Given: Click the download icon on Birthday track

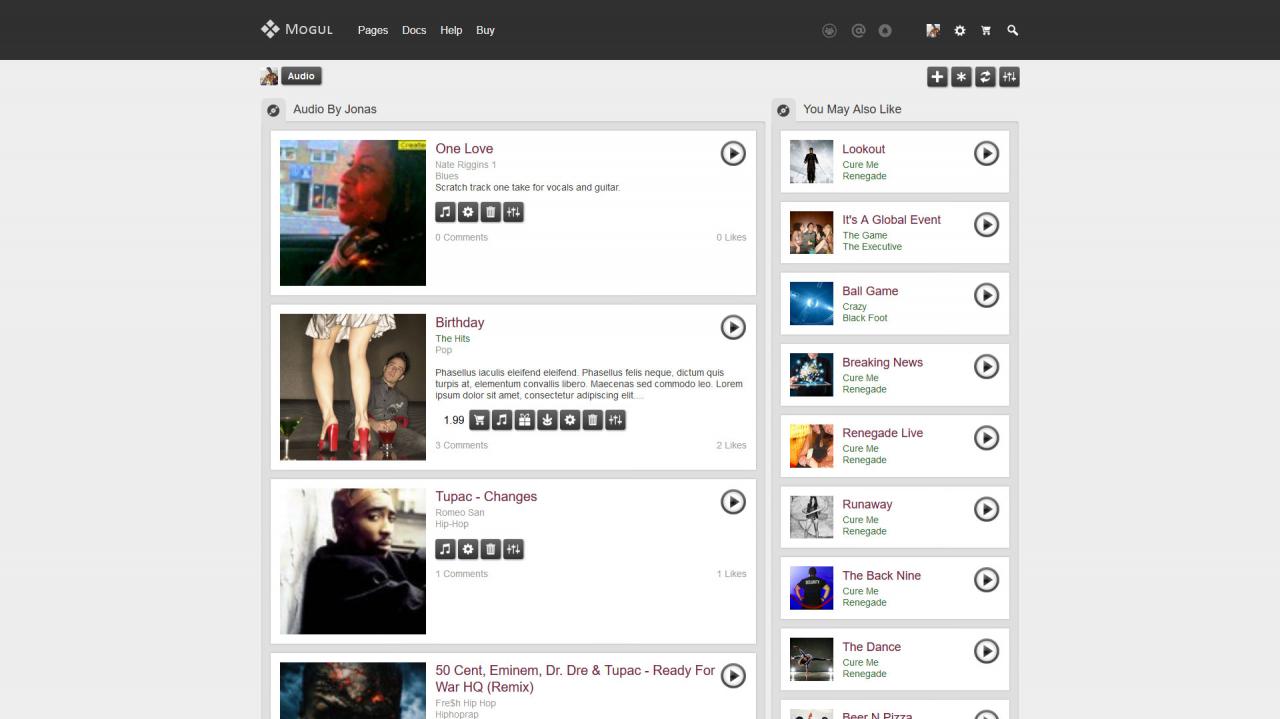Looking at the screenshot, I should pyautogui.click(x=547, y=420).
